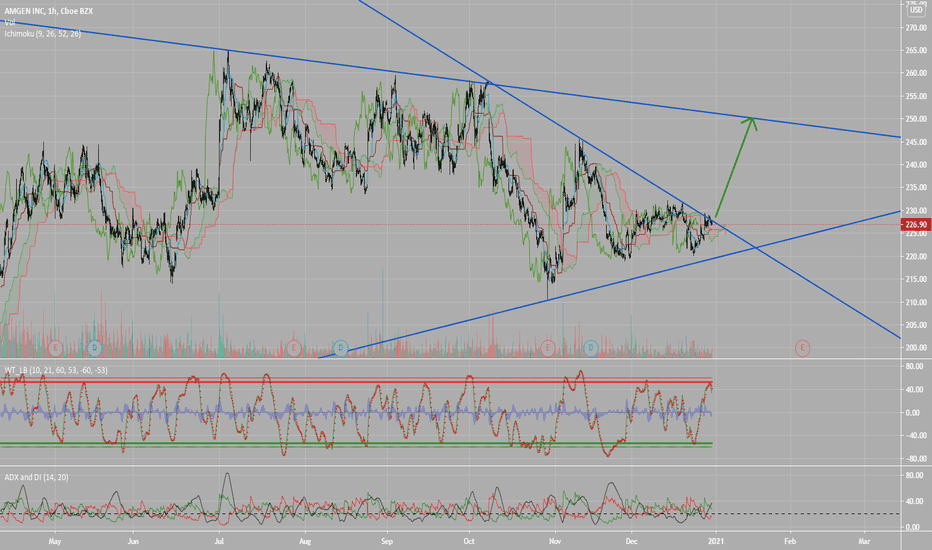Click the May label on time axis
The width and height of the screenshot is (932, 550).
coord(55,541)
